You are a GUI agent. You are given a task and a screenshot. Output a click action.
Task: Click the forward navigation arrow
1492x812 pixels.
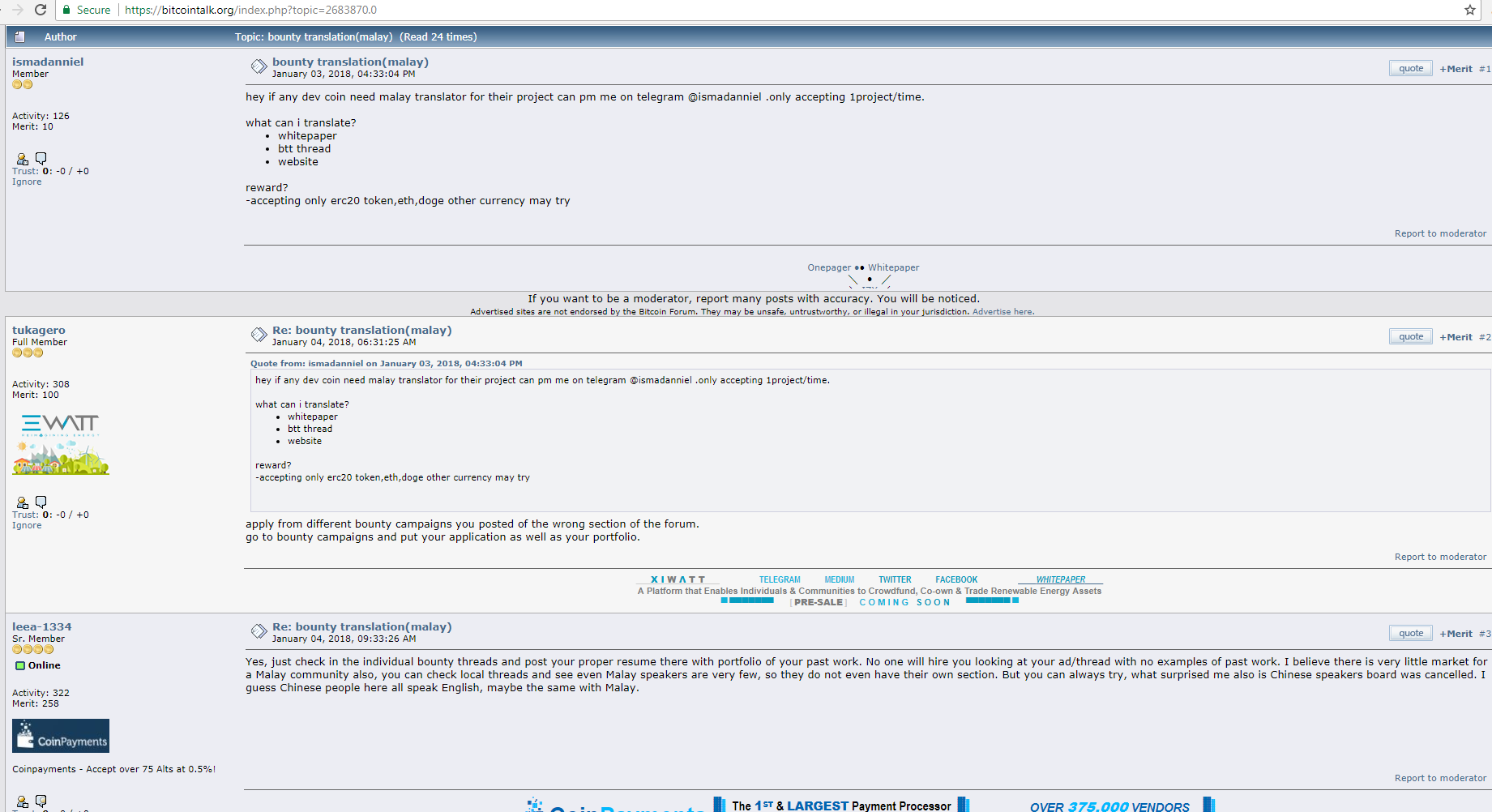coord(17,10)
